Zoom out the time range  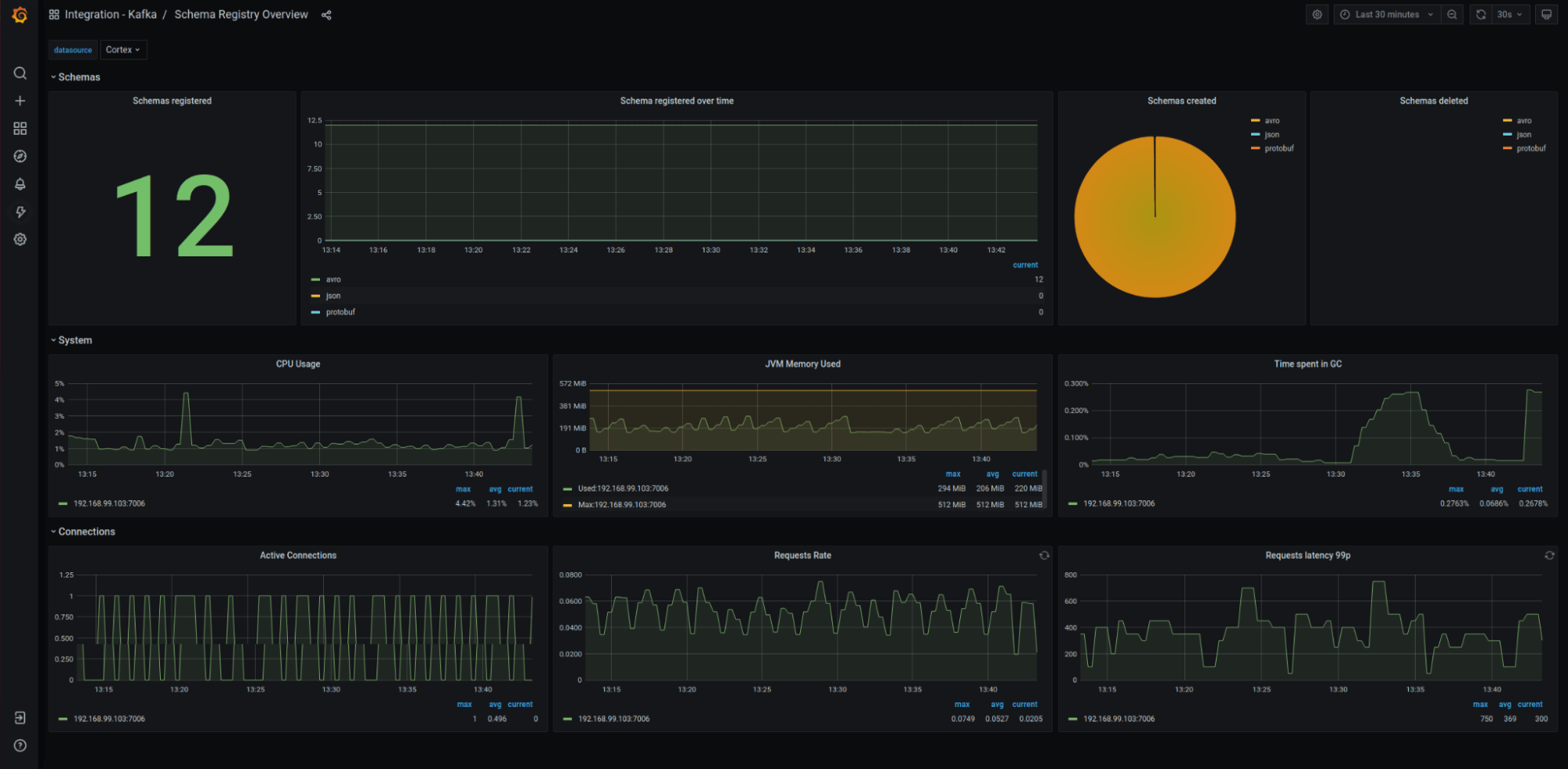pyautogui.click(x=1452, y=14)
